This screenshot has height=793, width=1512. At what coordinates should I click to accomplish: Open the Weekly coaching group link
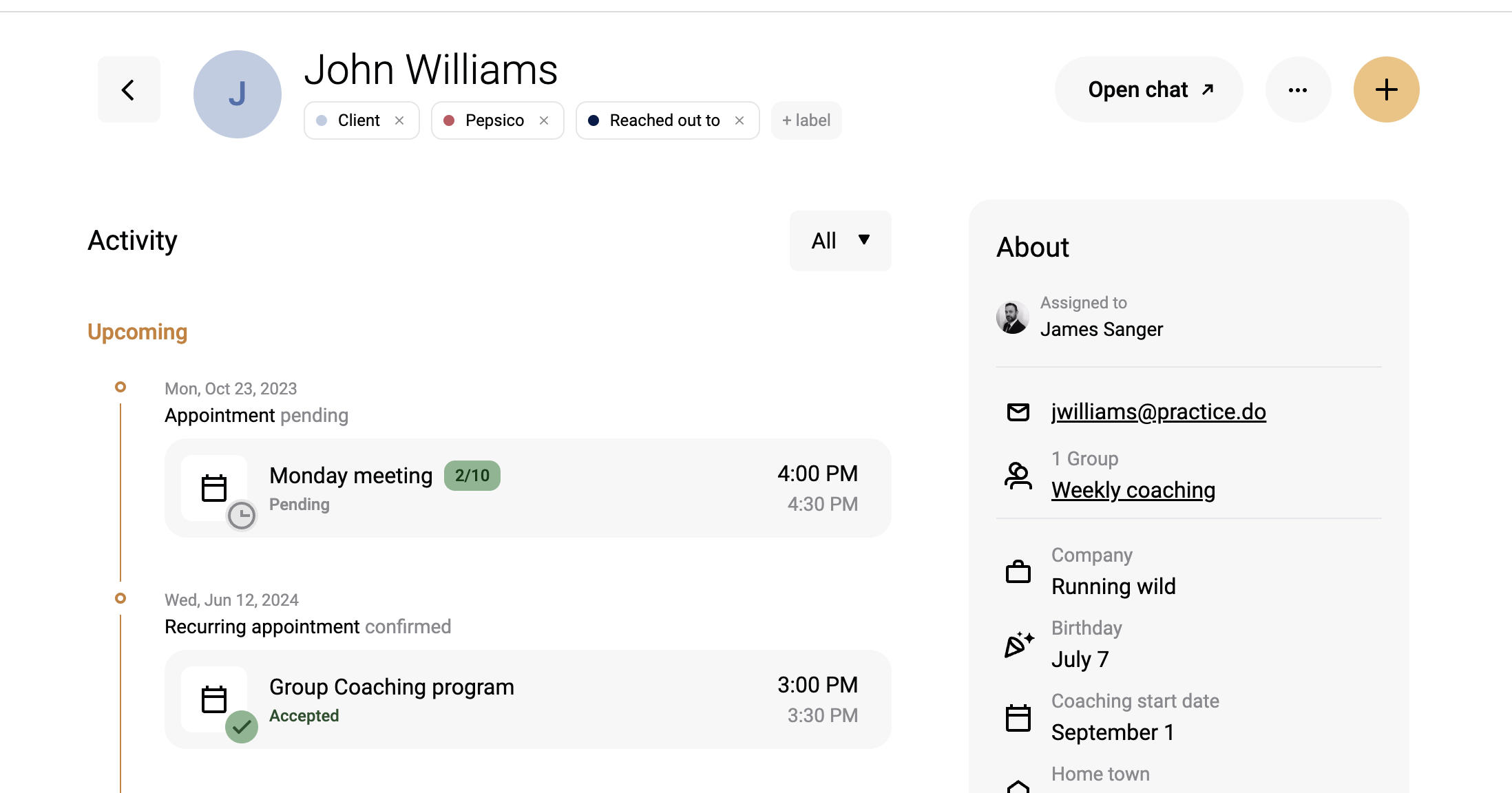click(x=1133, y=490)
